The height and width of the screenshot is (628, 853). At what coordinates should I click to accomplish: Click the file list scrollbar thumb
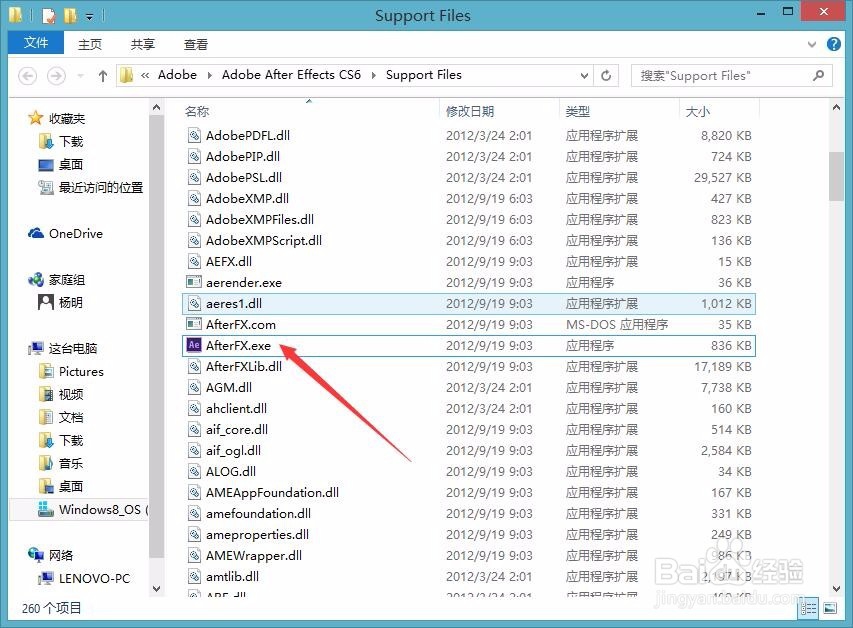point(836,176)
